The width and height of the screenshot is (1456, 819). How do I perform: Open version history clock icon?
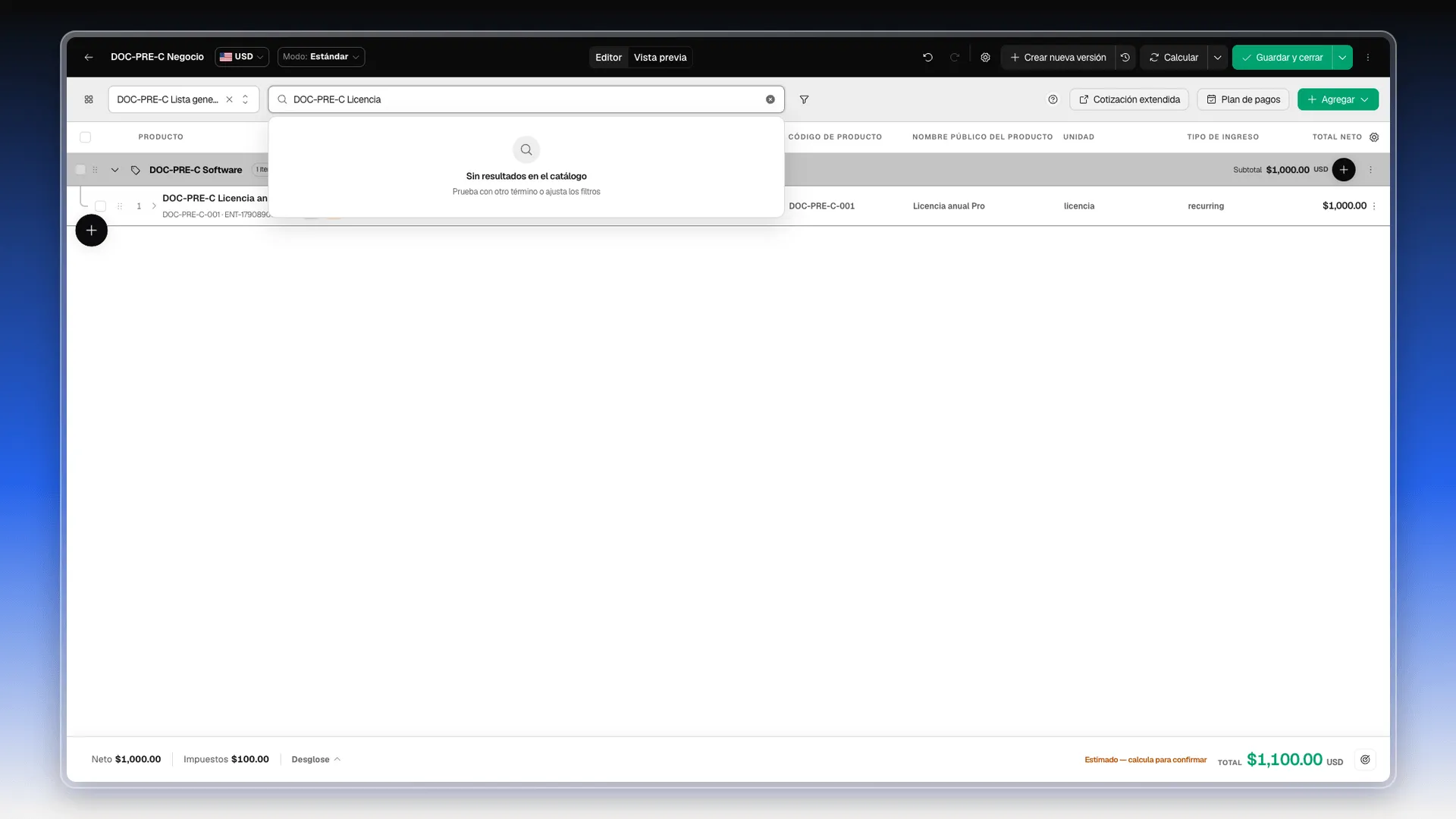click(1125, 57)
